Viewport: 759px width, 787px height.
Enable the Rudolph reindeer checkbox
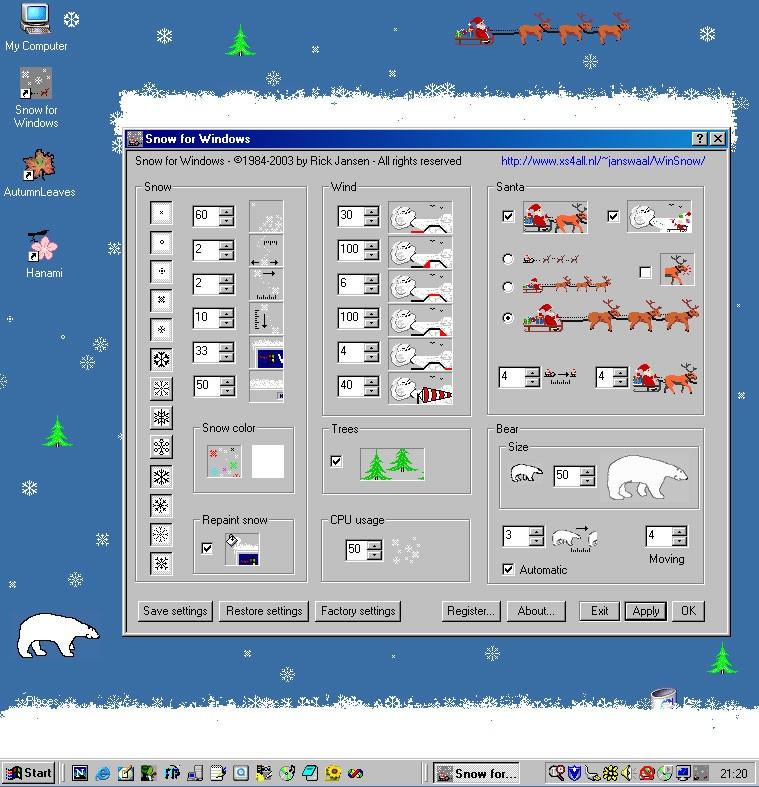click(x=645, y=272)
